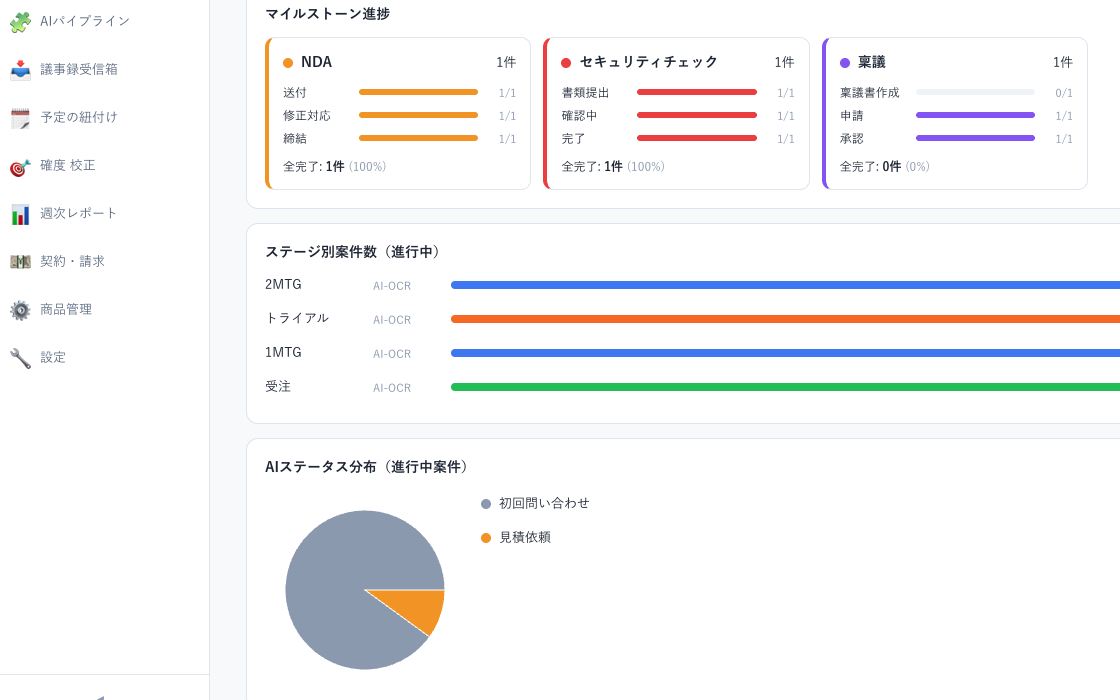Click the ステージ別案件数（進行中） heading
This screenshot has height=700, width=1120.
[x=355, y=252]
